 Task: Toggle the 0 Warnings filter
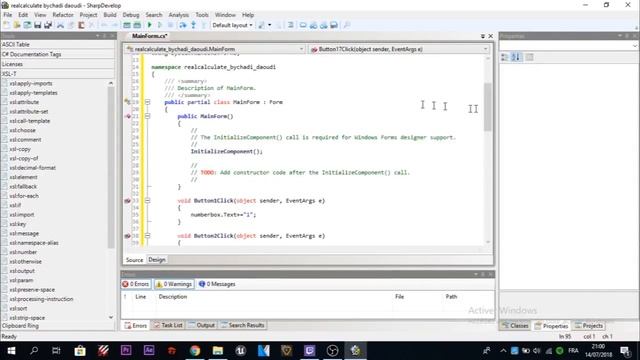pyautogui.click(x=174, y=284)
